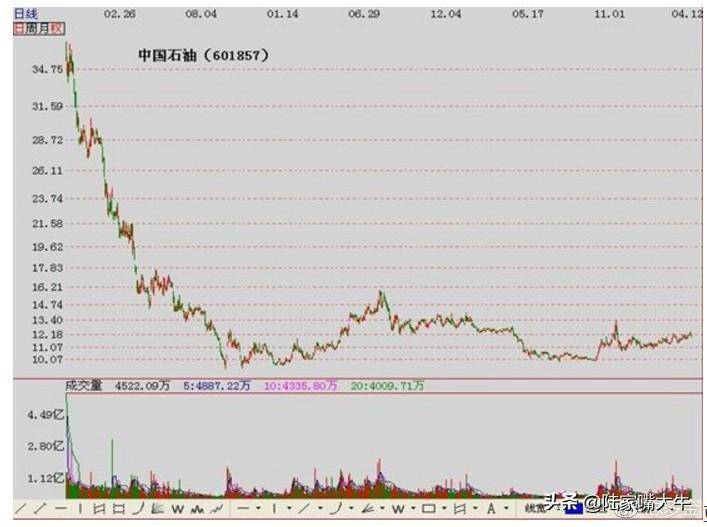Open dropdown beside A text tool
This screenshot has height=527, width=707.
tap(506, 508)
